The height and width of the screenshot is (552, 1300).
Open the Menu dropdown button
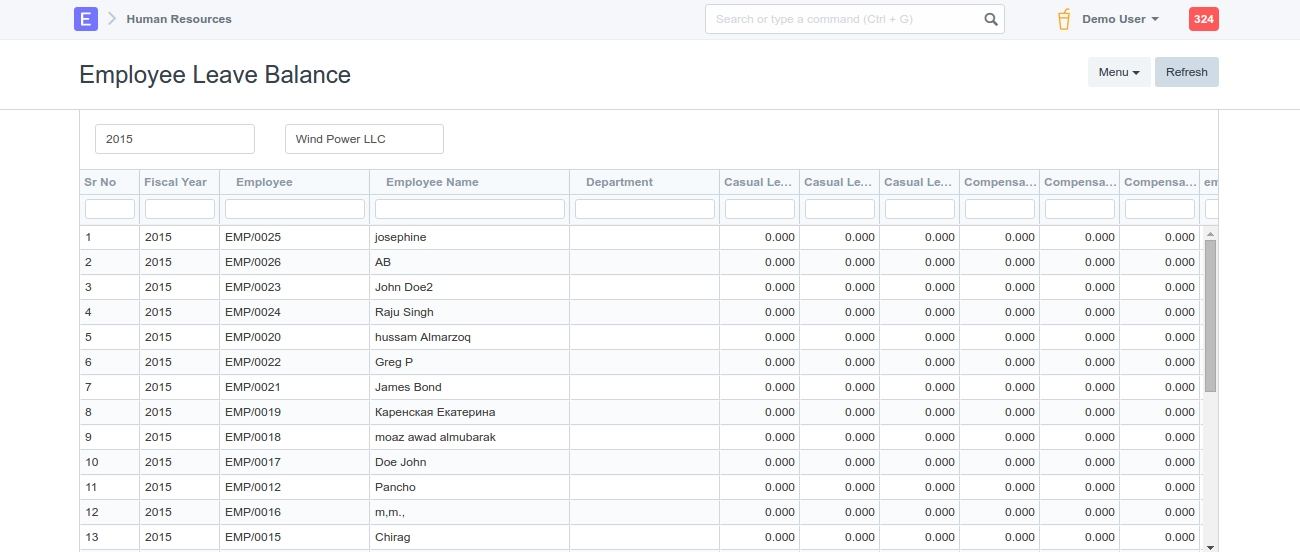click(x=1118, y=72)
